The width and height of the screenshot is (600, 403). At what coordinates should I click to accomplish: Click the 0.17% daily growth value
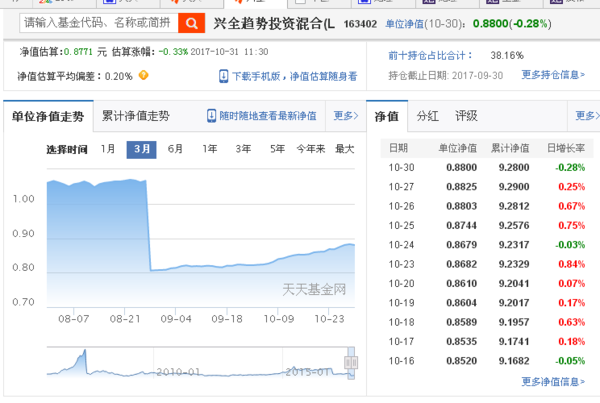coord(571,303)
